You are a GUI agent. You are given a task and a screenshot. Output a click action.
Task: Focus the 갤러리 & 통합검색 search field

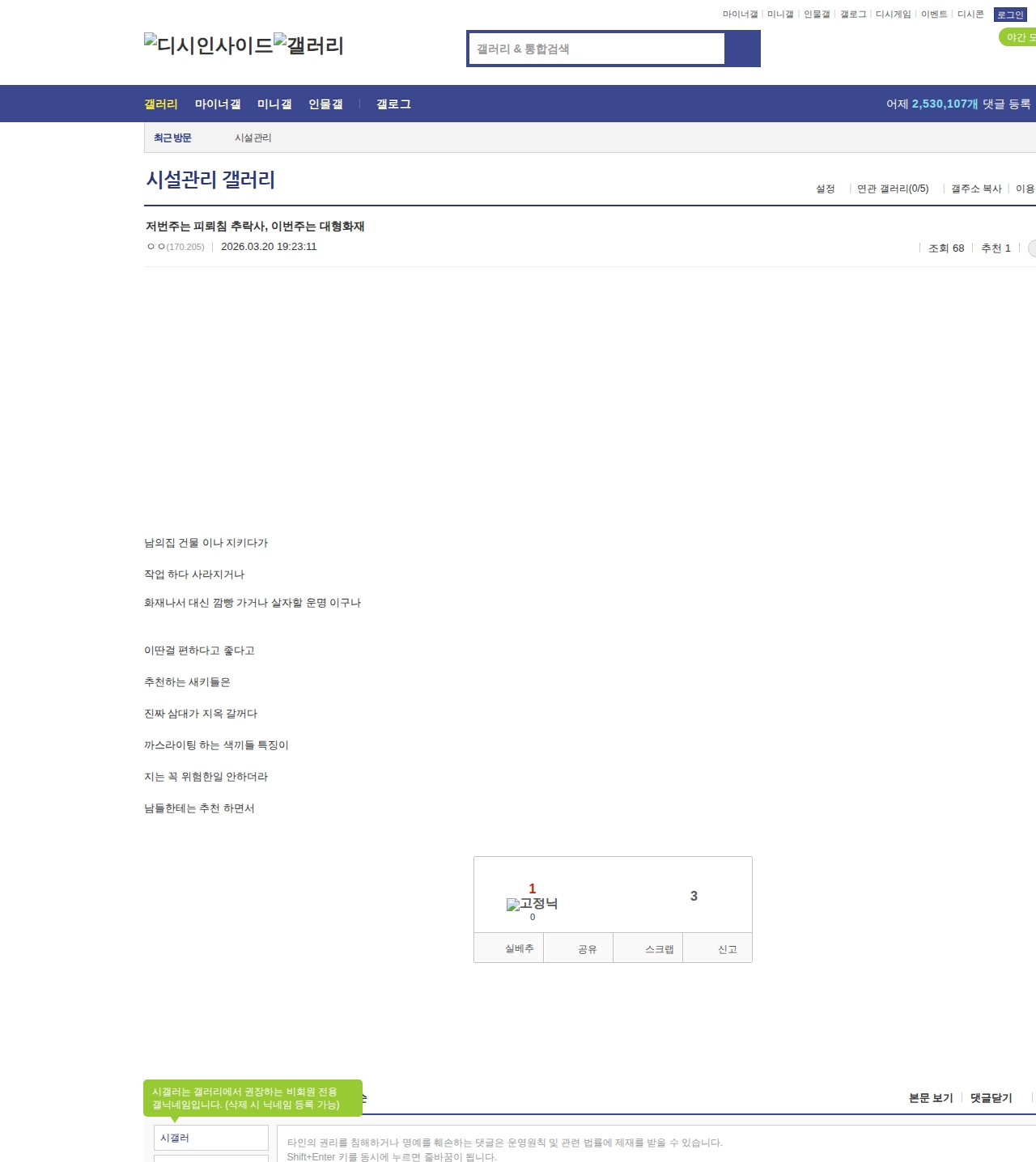597,49
